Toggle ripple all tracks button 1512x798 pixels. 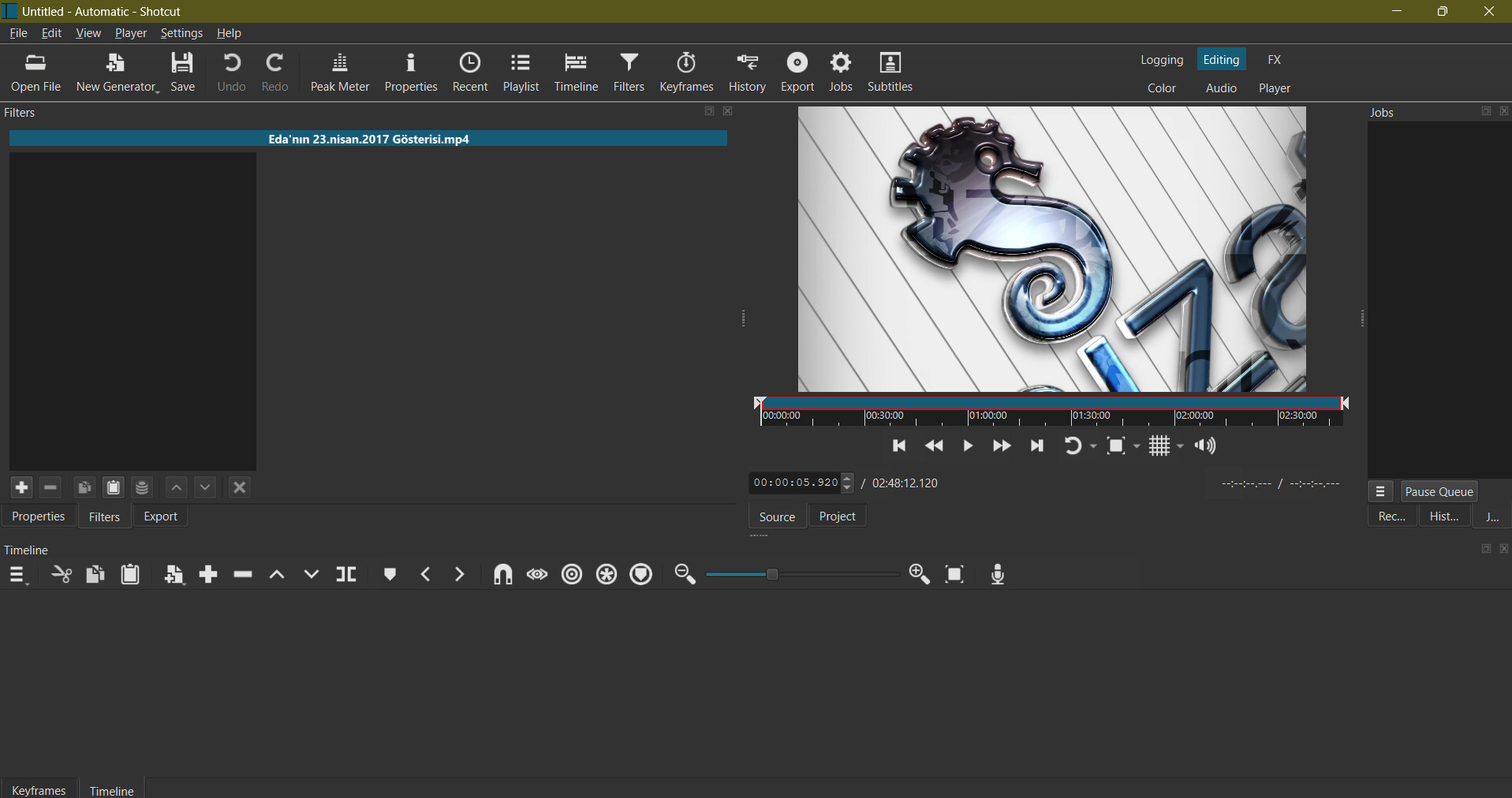click(607, 575)
